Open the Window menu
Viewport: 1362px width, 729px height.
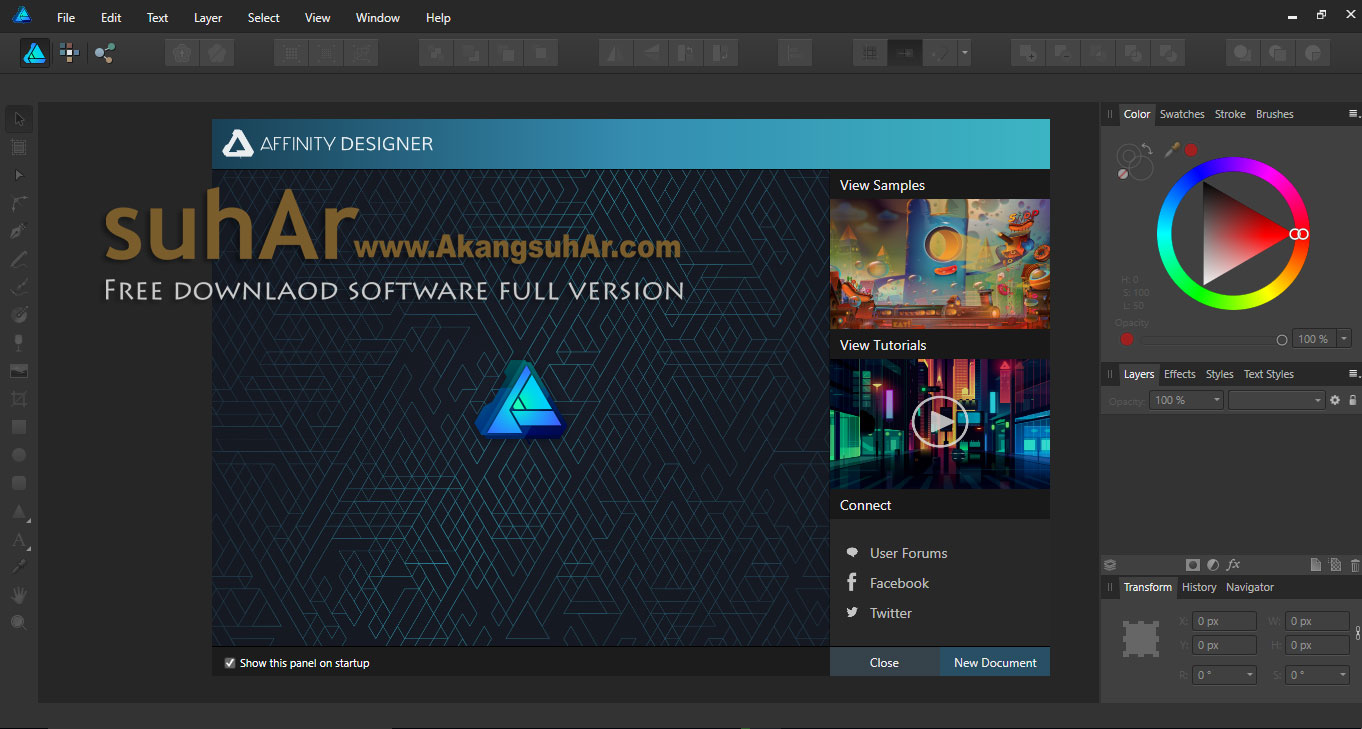tap(378, 18)
